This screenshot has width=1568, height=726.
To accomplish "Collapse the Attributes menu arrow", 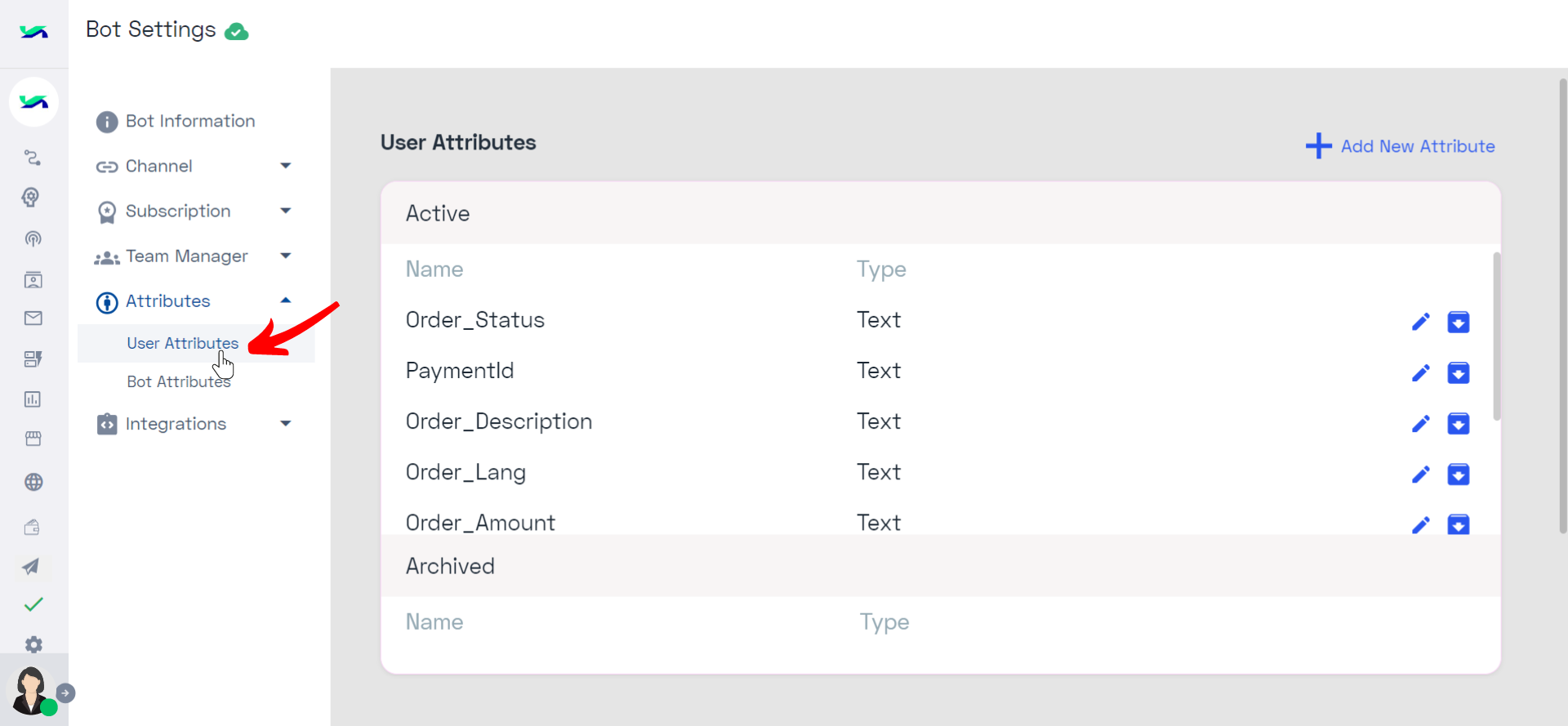I will pyautogui.click(x=286, y=301).
